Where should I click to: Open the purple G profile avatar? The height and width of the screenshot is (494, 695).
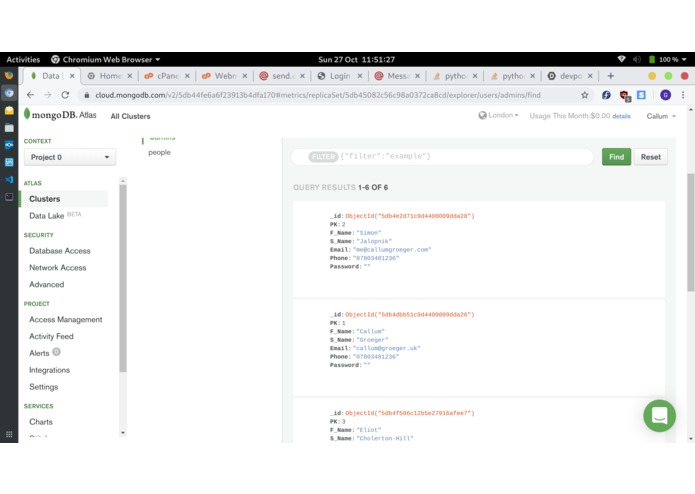click(x=665, y=95)
